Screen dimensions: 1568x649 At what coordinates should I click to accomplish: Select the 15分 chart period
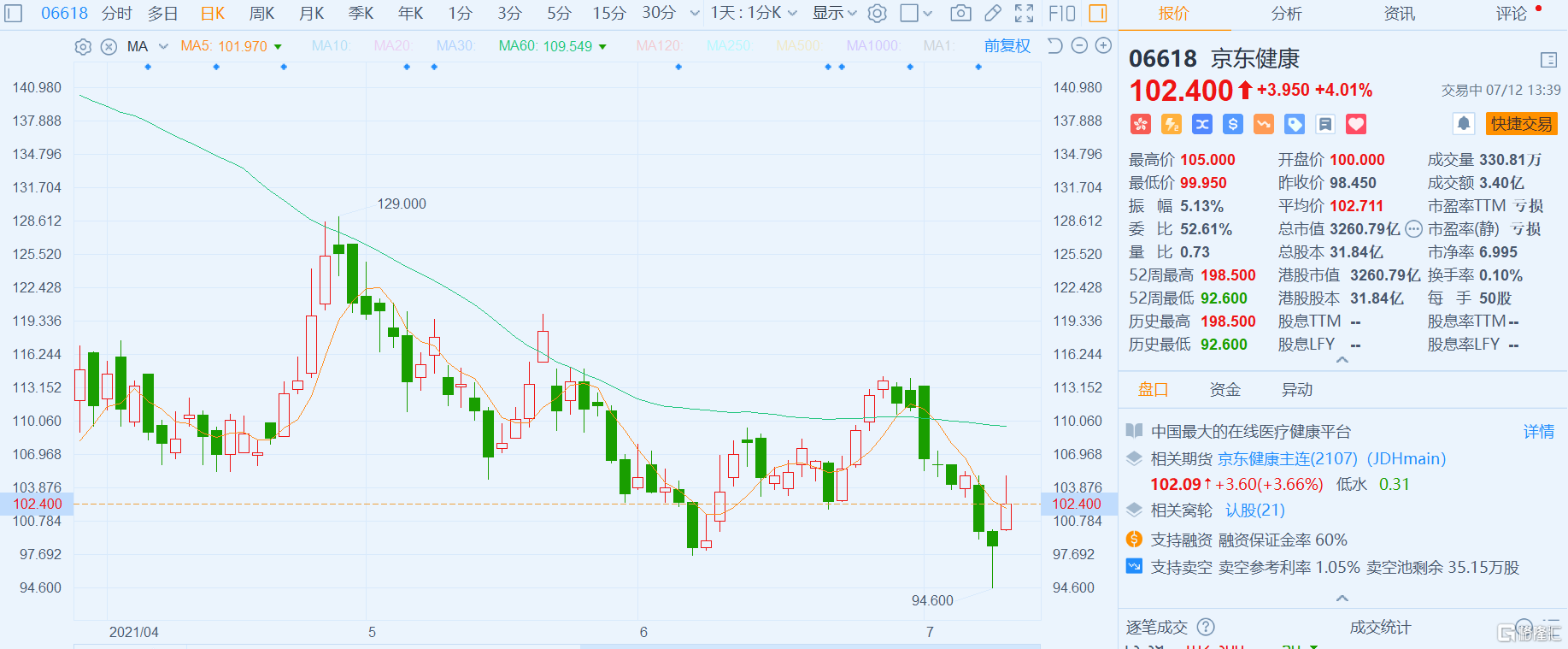coord(609,14)
